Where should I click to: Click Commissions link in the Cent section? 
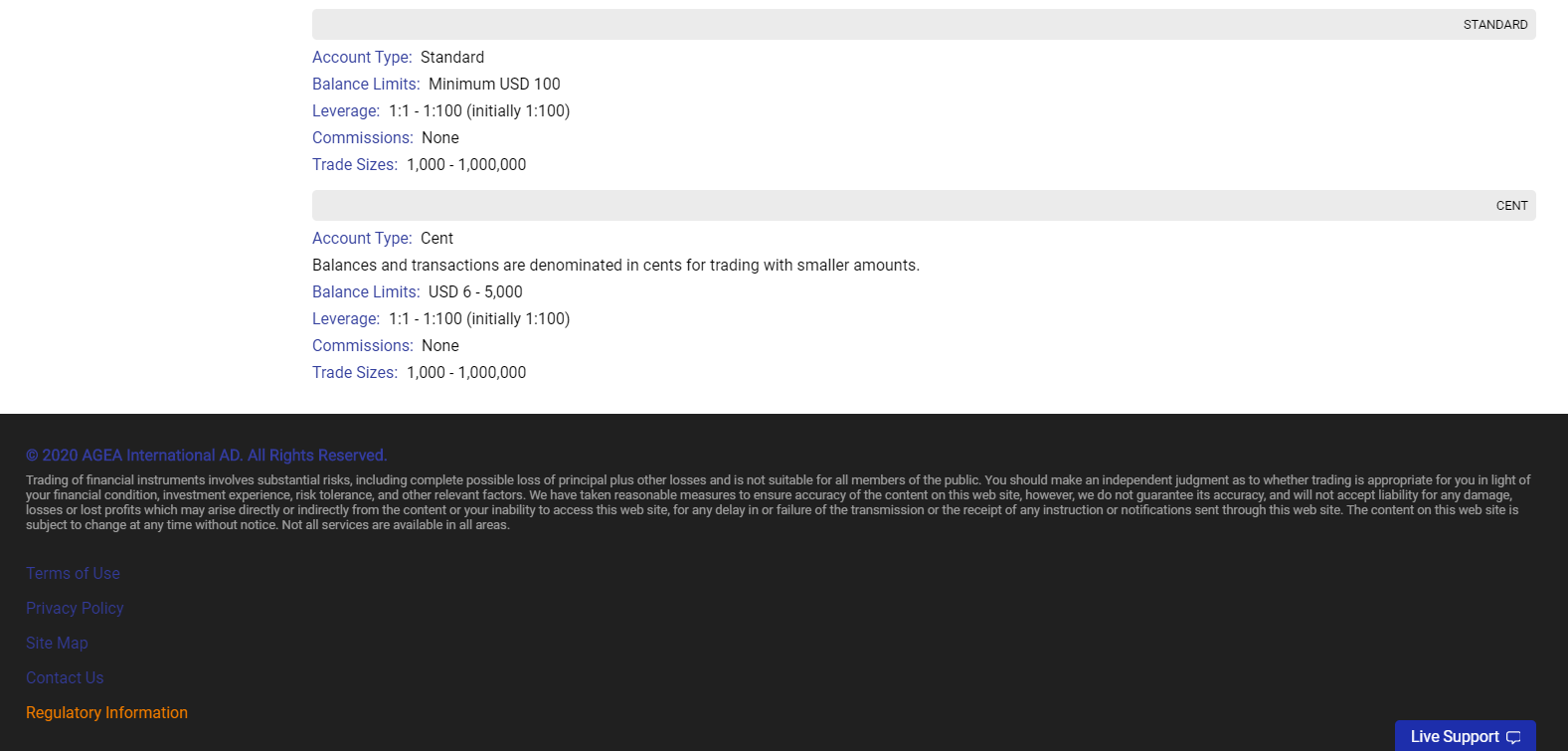363,346
